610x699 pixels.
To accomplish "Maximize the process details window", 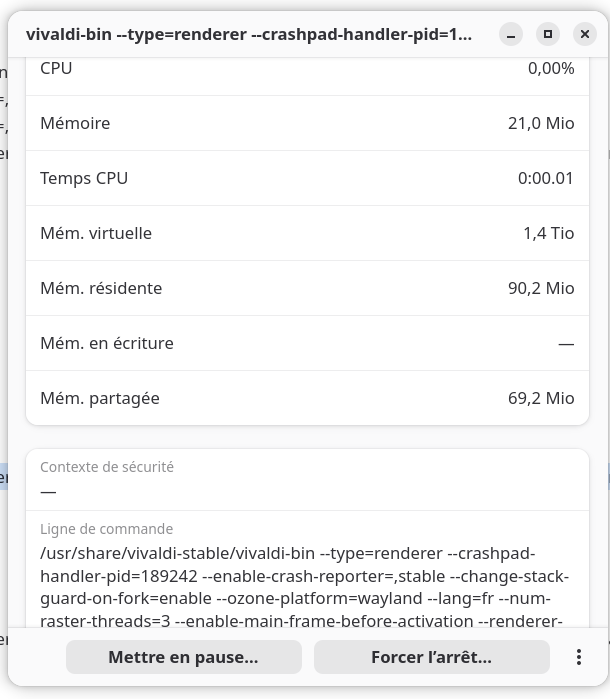I will coord(547,34).
